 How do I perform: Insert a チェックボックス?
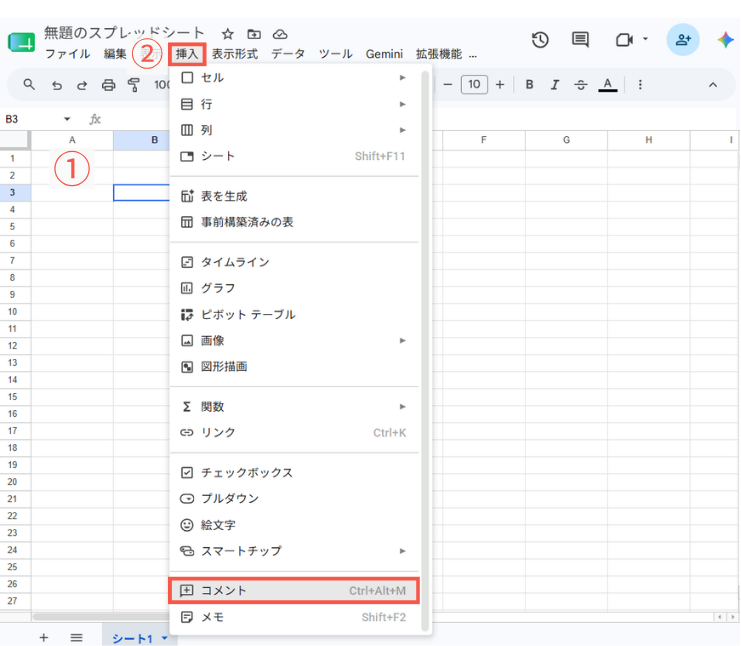coord(294,473)
